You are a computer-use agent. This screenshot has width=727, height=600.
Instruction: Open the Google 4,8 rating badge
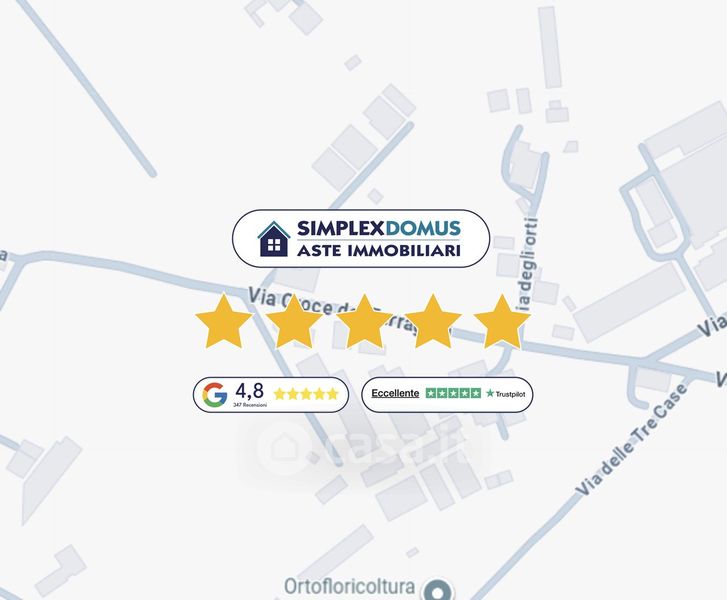click(x=271, y=395)
